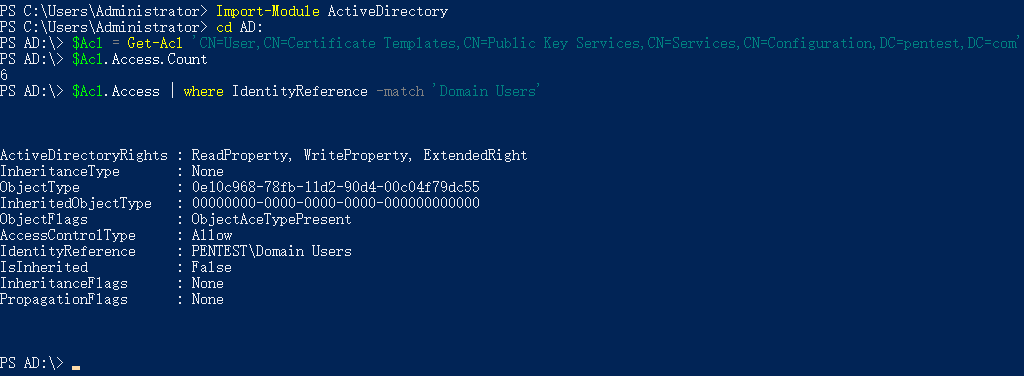
Task: Click the output count value 6
Action: tap(4, 75)
